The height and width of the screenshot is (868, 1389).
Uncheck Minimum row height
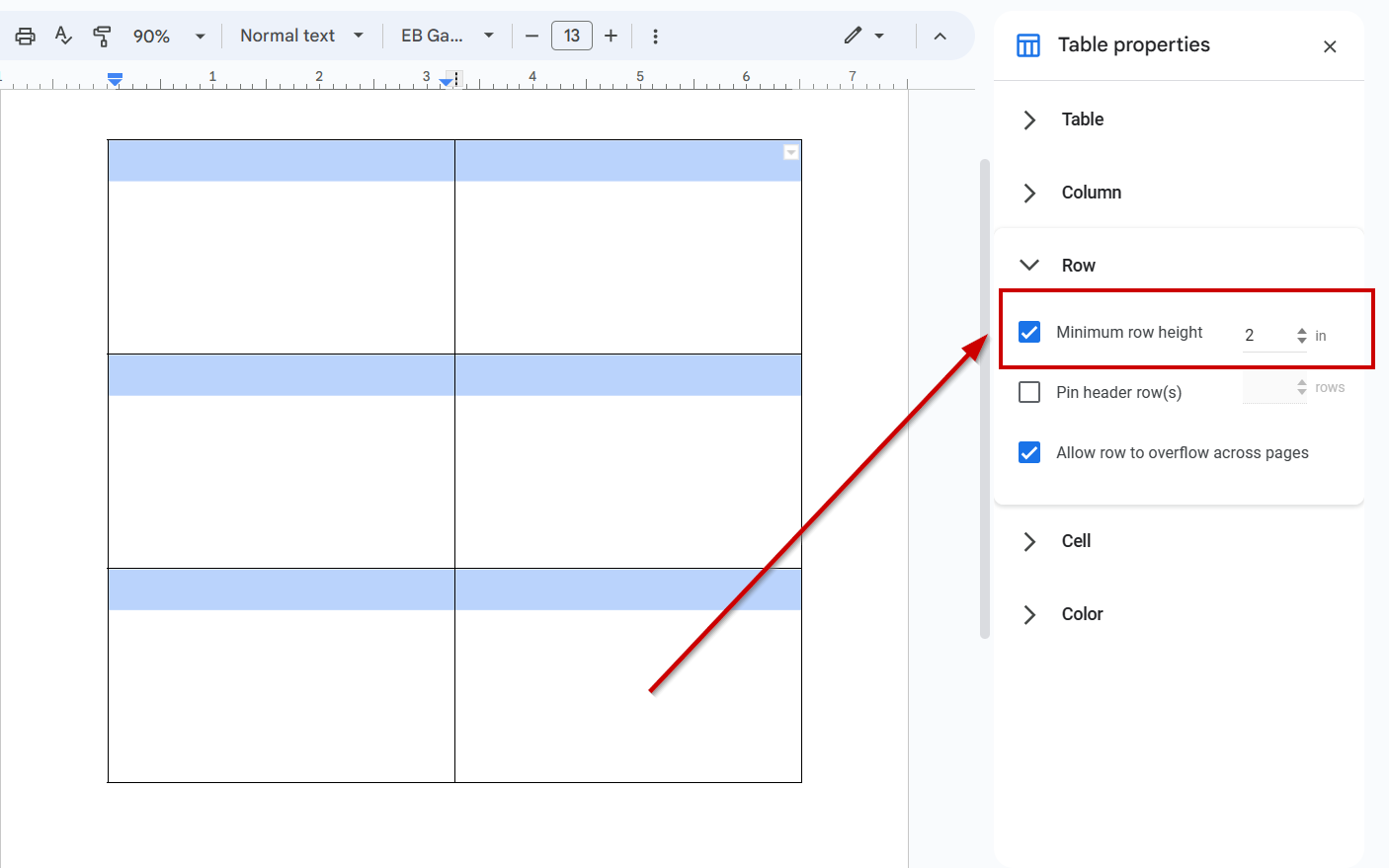[1028, 332]
